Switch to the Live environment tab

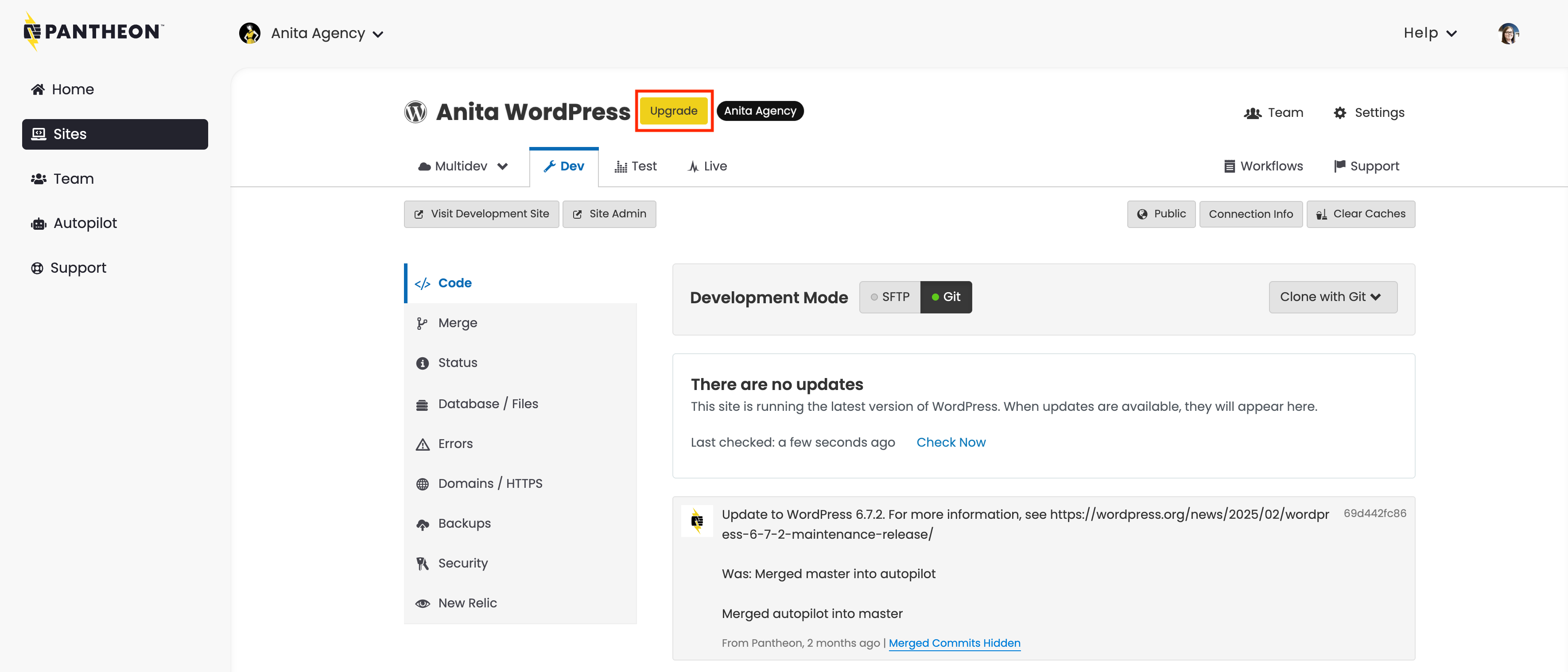coord(707,166)
